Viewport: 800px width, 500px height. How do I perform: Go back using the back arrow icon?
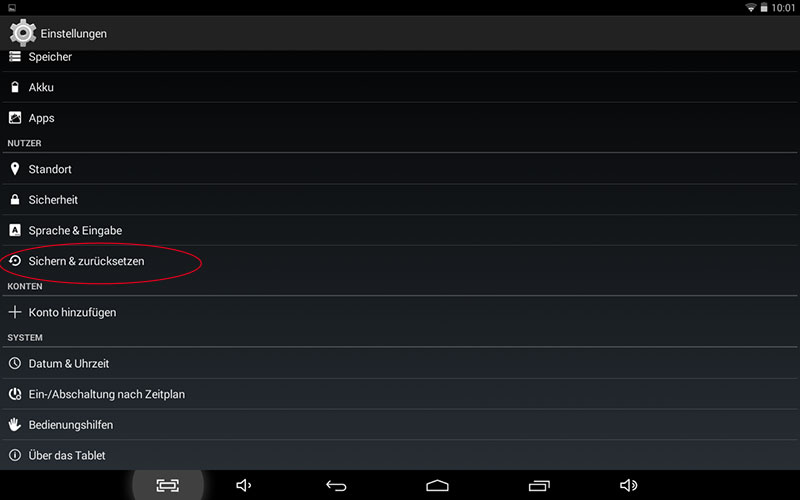coord(336,486)
